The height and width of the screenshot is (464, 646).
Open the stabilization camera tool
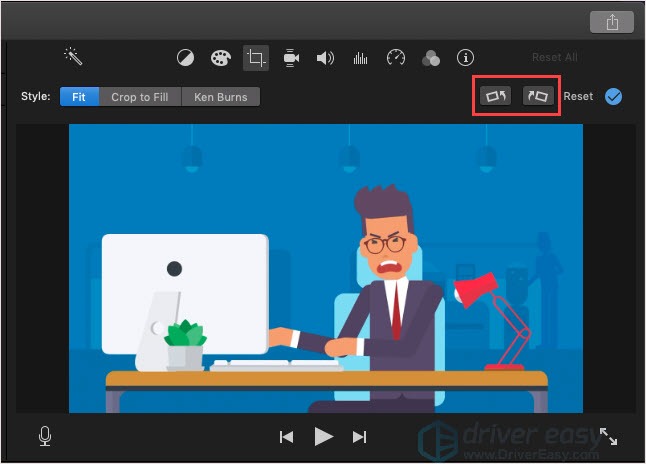tap(291, 58)
